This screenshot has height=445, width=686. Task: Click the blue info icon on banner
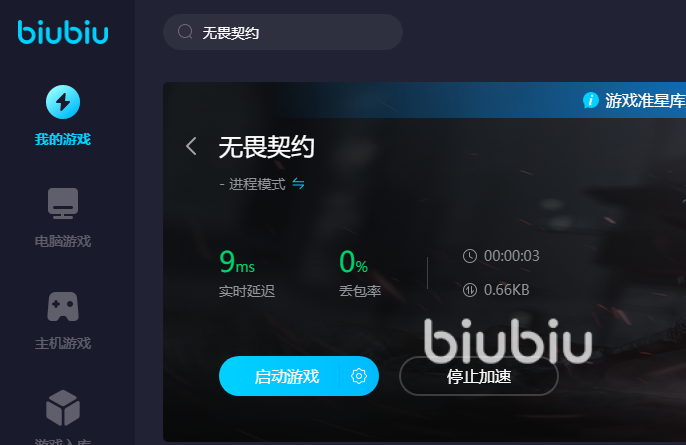591,100
